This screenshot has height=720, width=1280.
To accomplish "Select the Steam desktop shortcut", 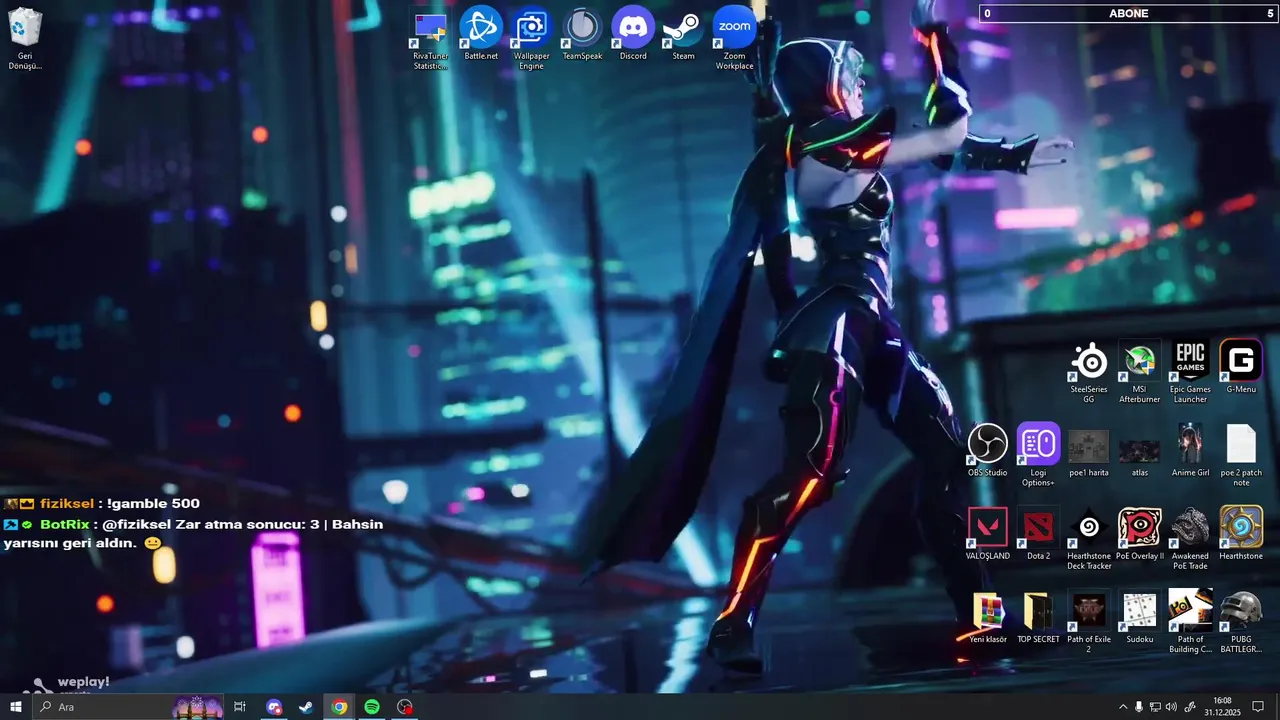I will 683,33.
